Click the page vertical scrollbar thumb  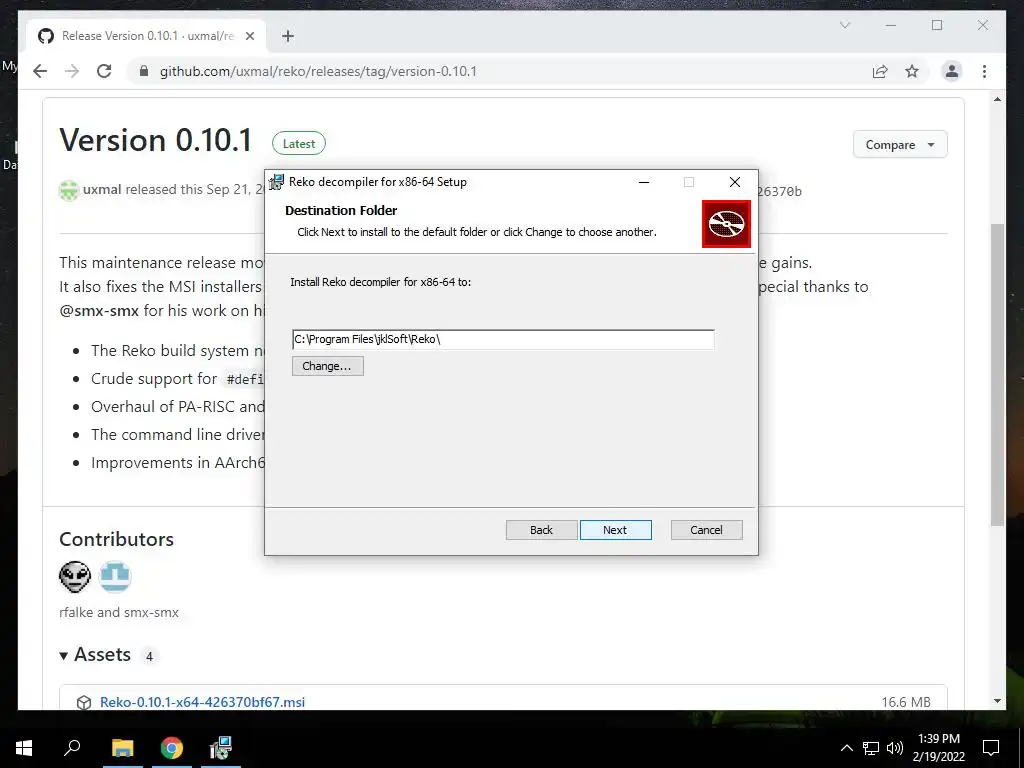tap(997, 375)
